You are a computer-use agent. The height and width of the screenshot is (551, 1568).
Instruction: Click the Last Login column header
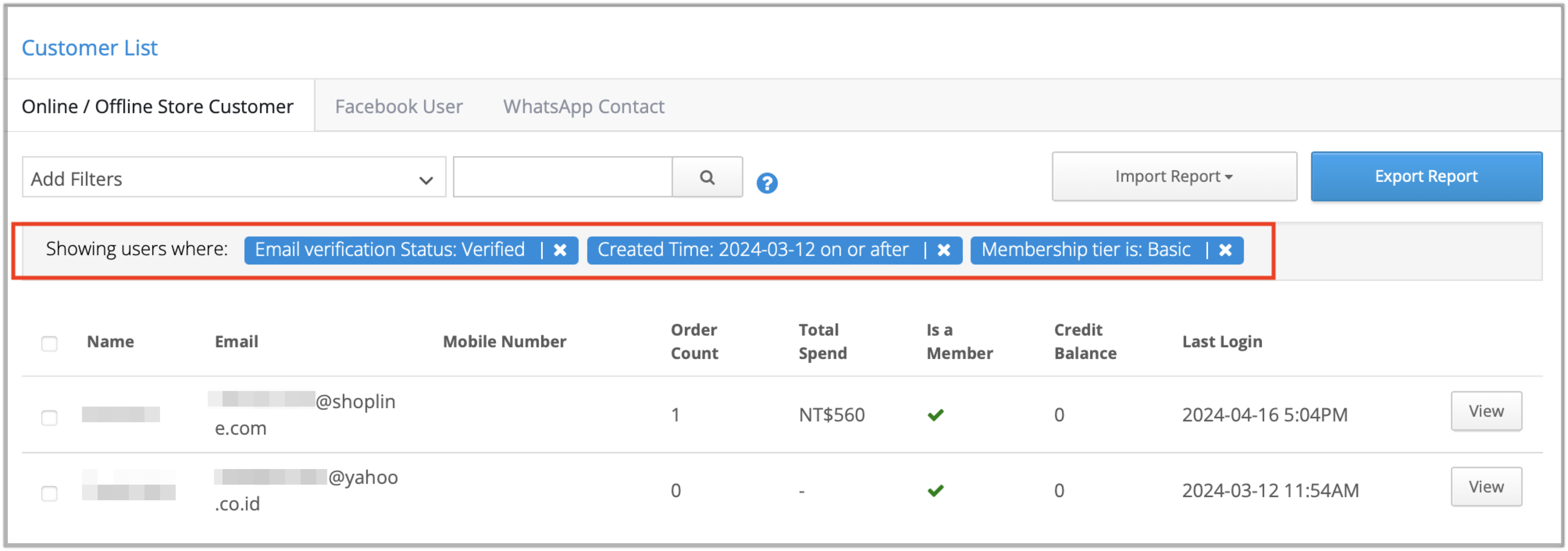(1222, 342)
